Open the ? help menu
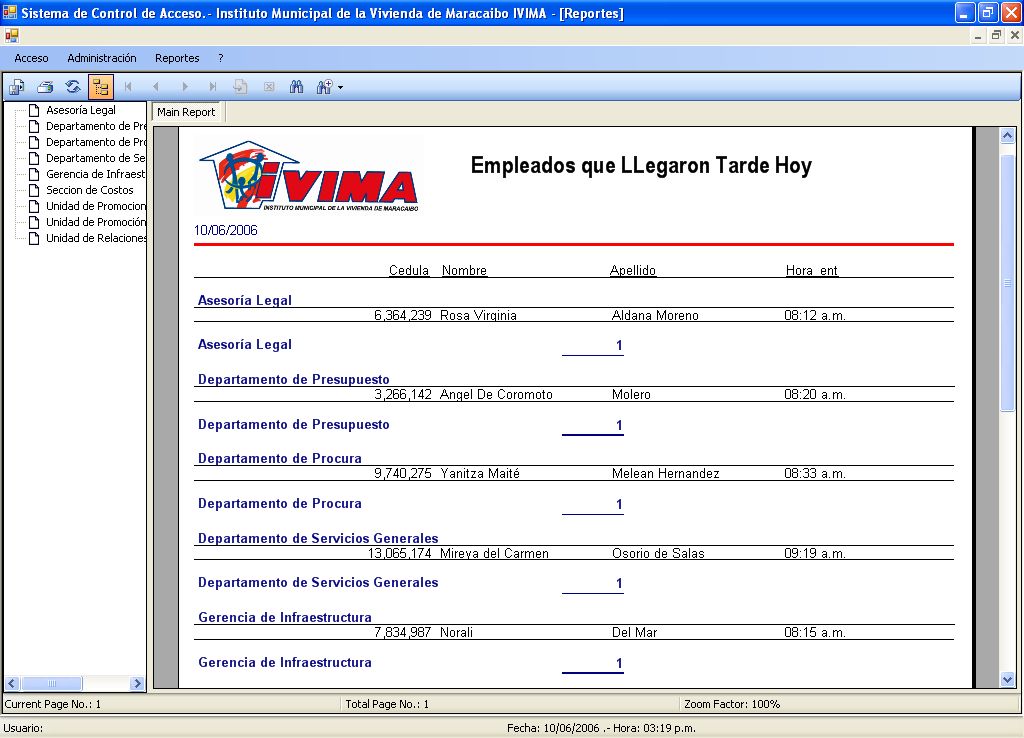 pos(221,58)
